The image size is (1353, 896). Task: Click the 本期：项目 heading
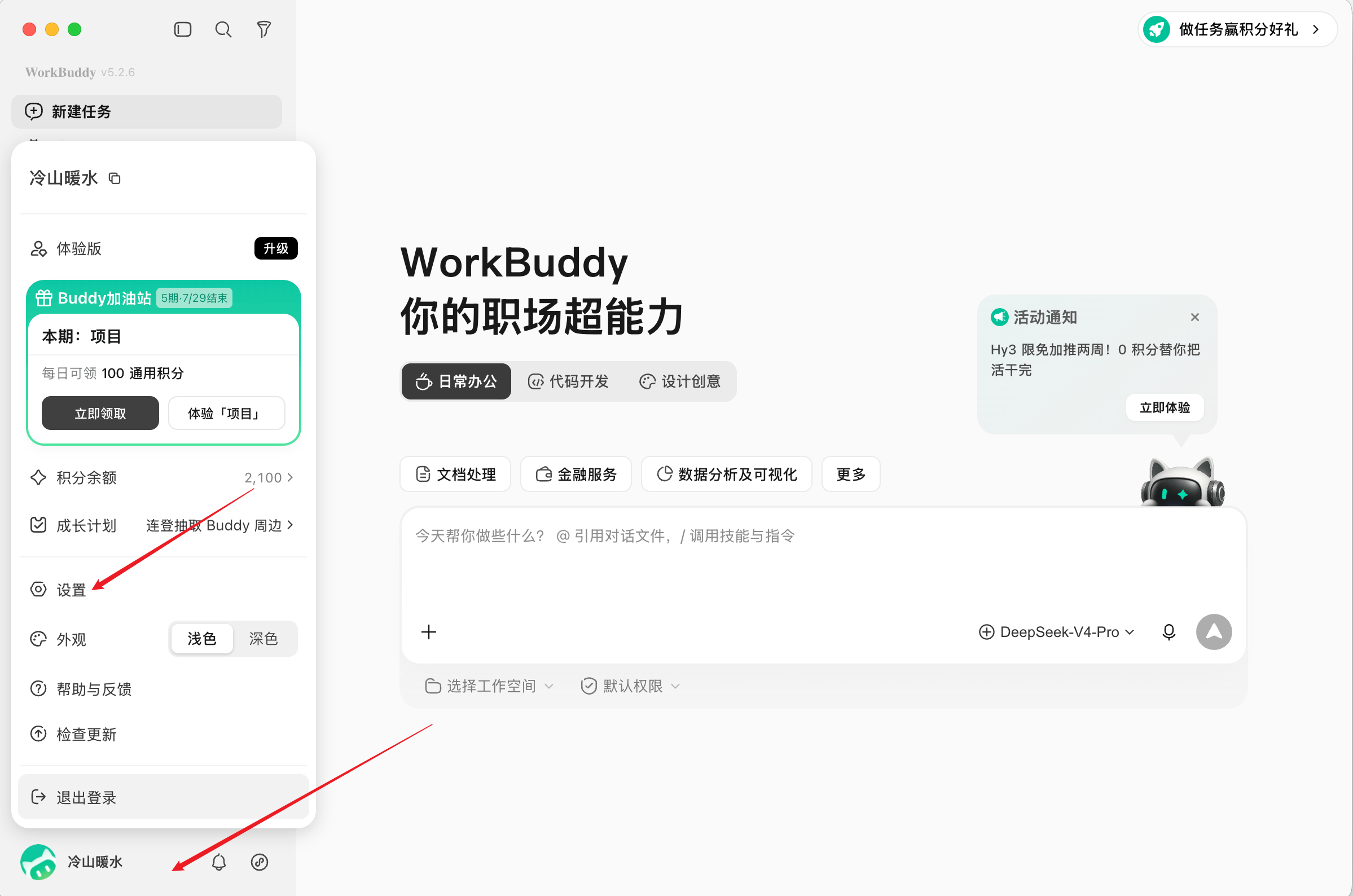[82, 337]
